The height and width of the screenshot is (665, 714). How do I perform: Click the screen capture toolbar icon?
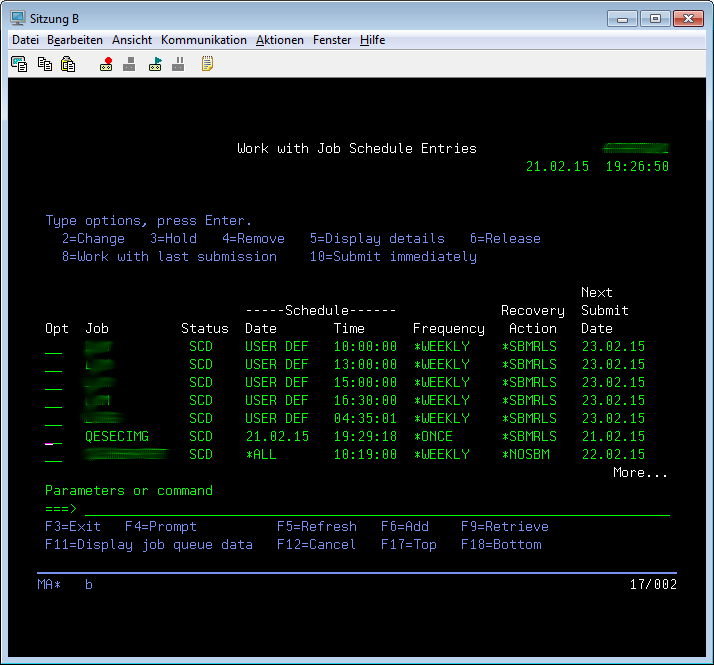click(19, 64)
